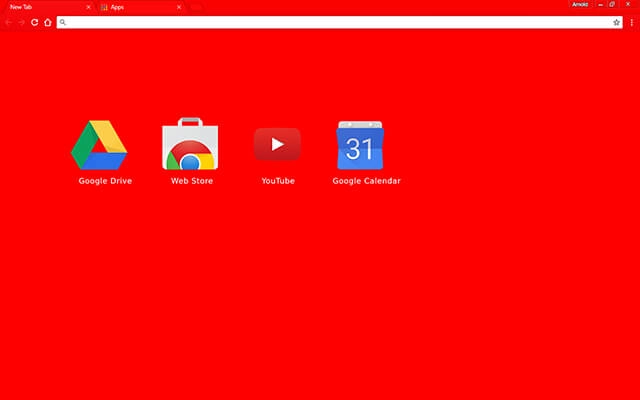Switch to the Apps tab
640x400 pixels.
[x=140, y=7]
